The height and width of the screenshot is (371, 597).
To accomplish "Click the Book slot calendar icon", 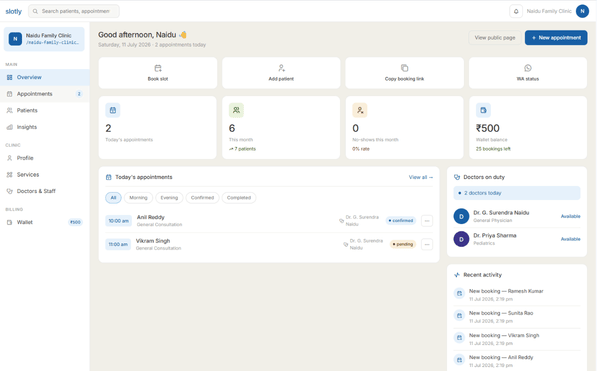I will pyautogui.click(x=158, y=68).
